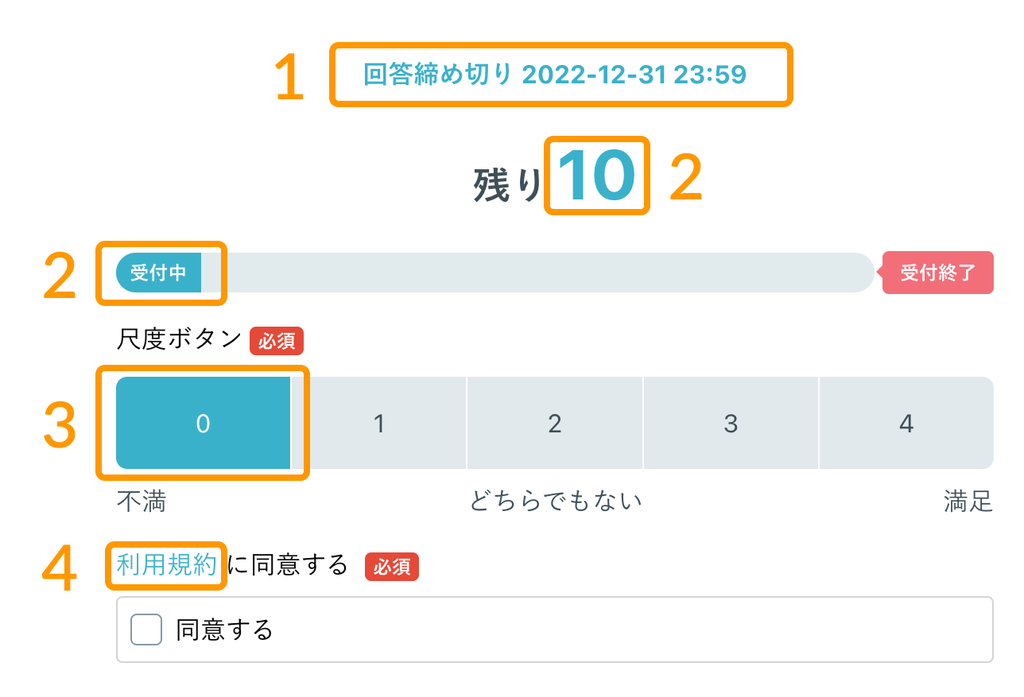Pick scale value 2
Screen dimensions: 1024x697
[x=555, y=423]
